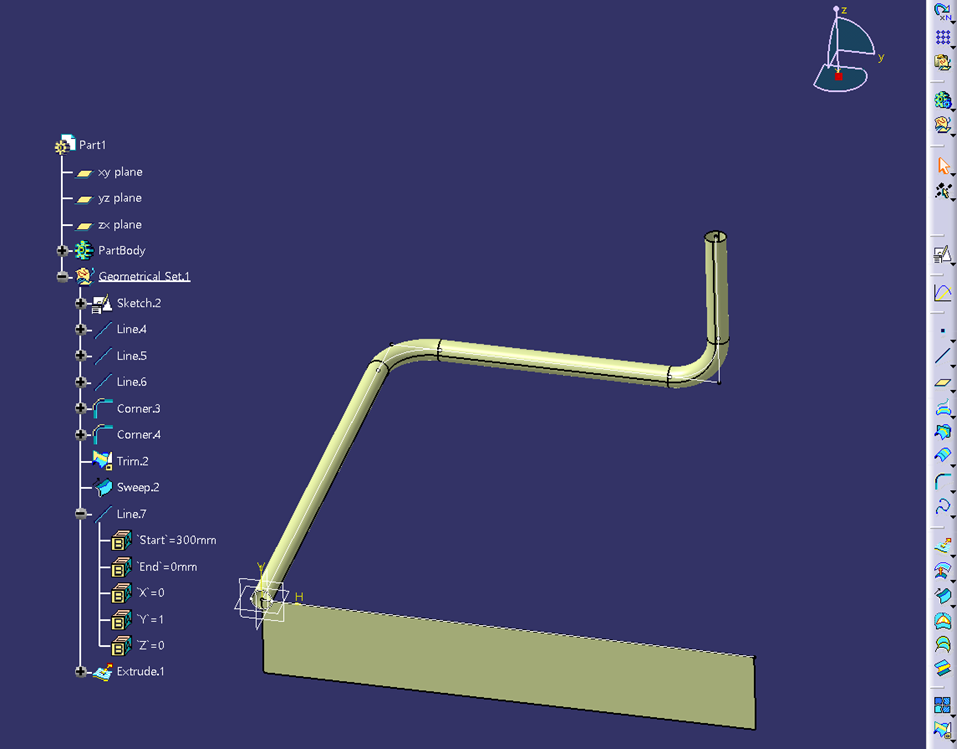The width and height of the screenshot is (957, 749).
Task: Expand the Corner.4 node
Action: [81, 435]
